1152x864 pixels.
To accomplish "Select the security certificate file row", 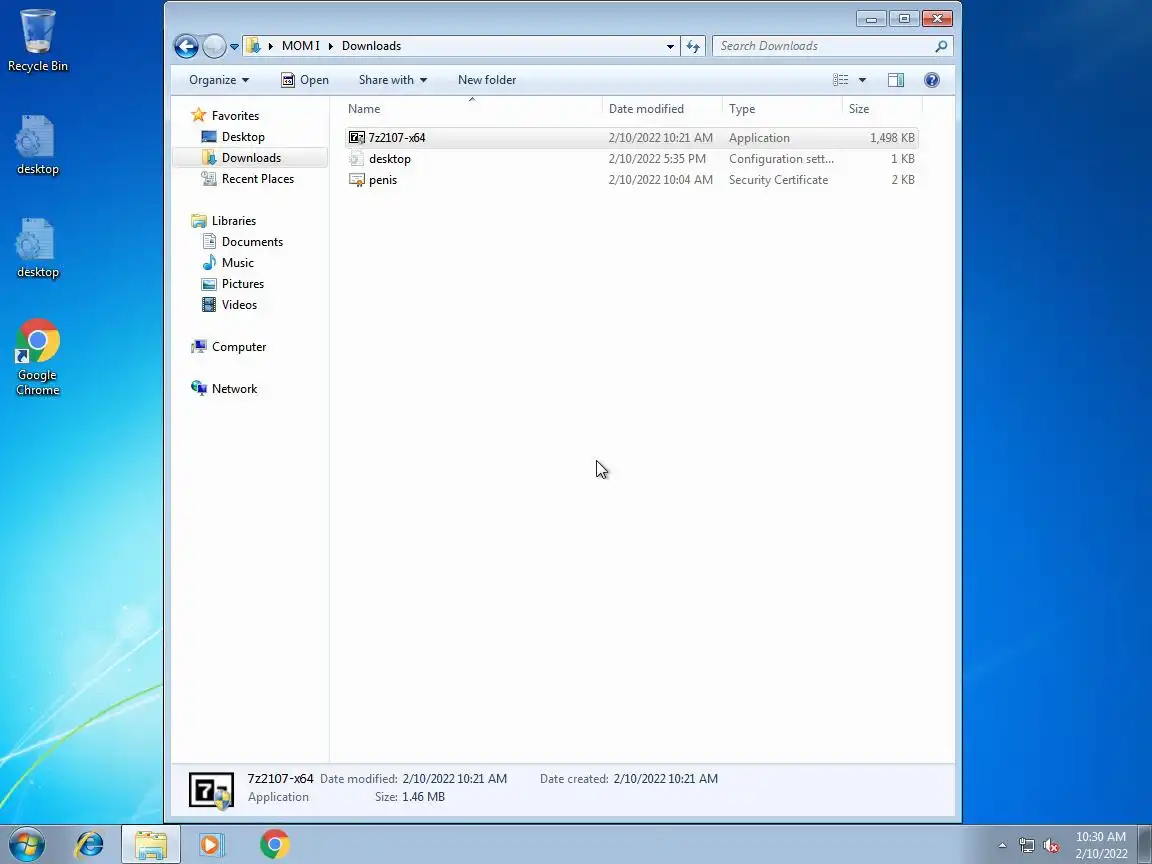I will click(x=631, y=180).
